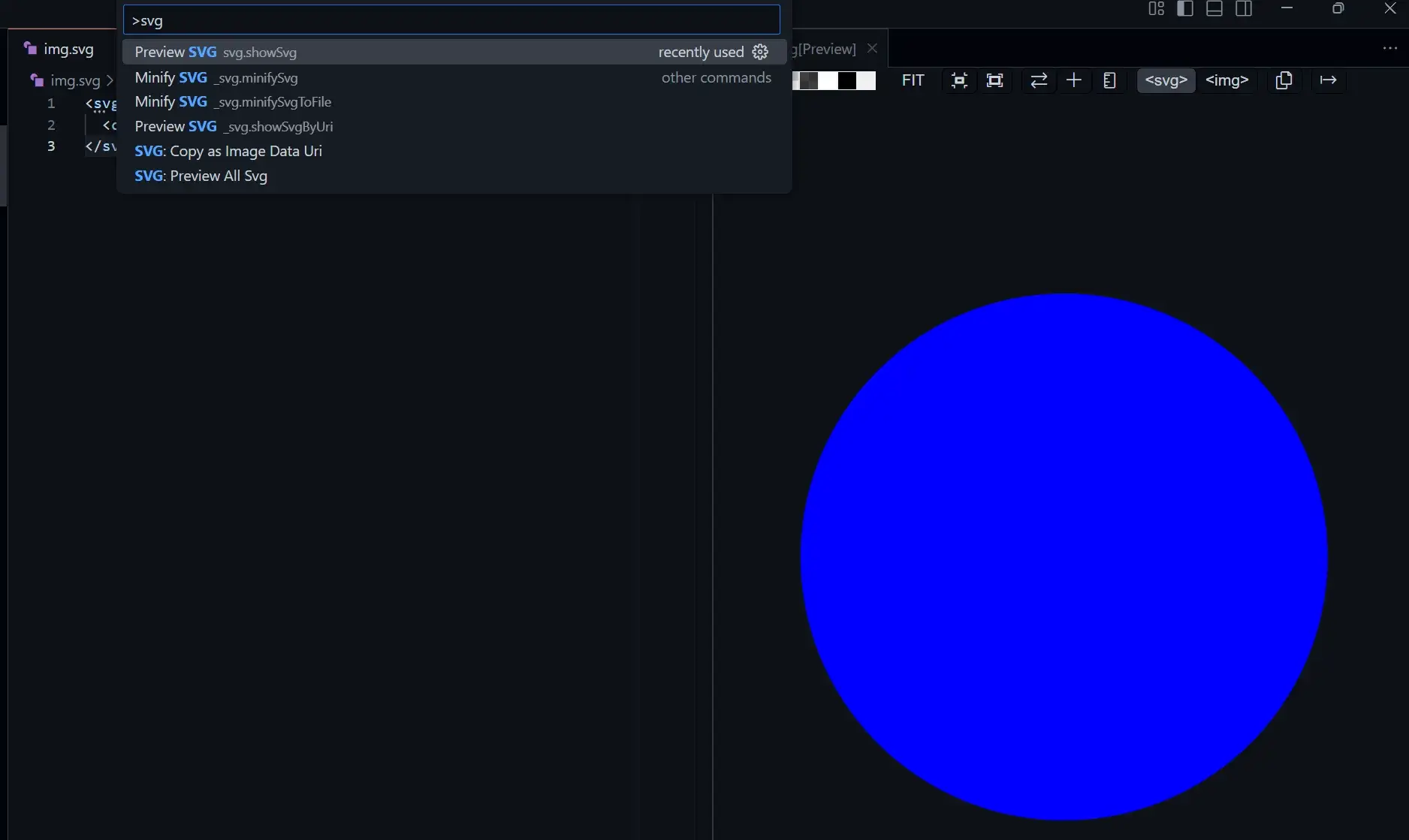Click the swap arrows icon in preview toolbar
The image size is (1409, 840).
1039,80
